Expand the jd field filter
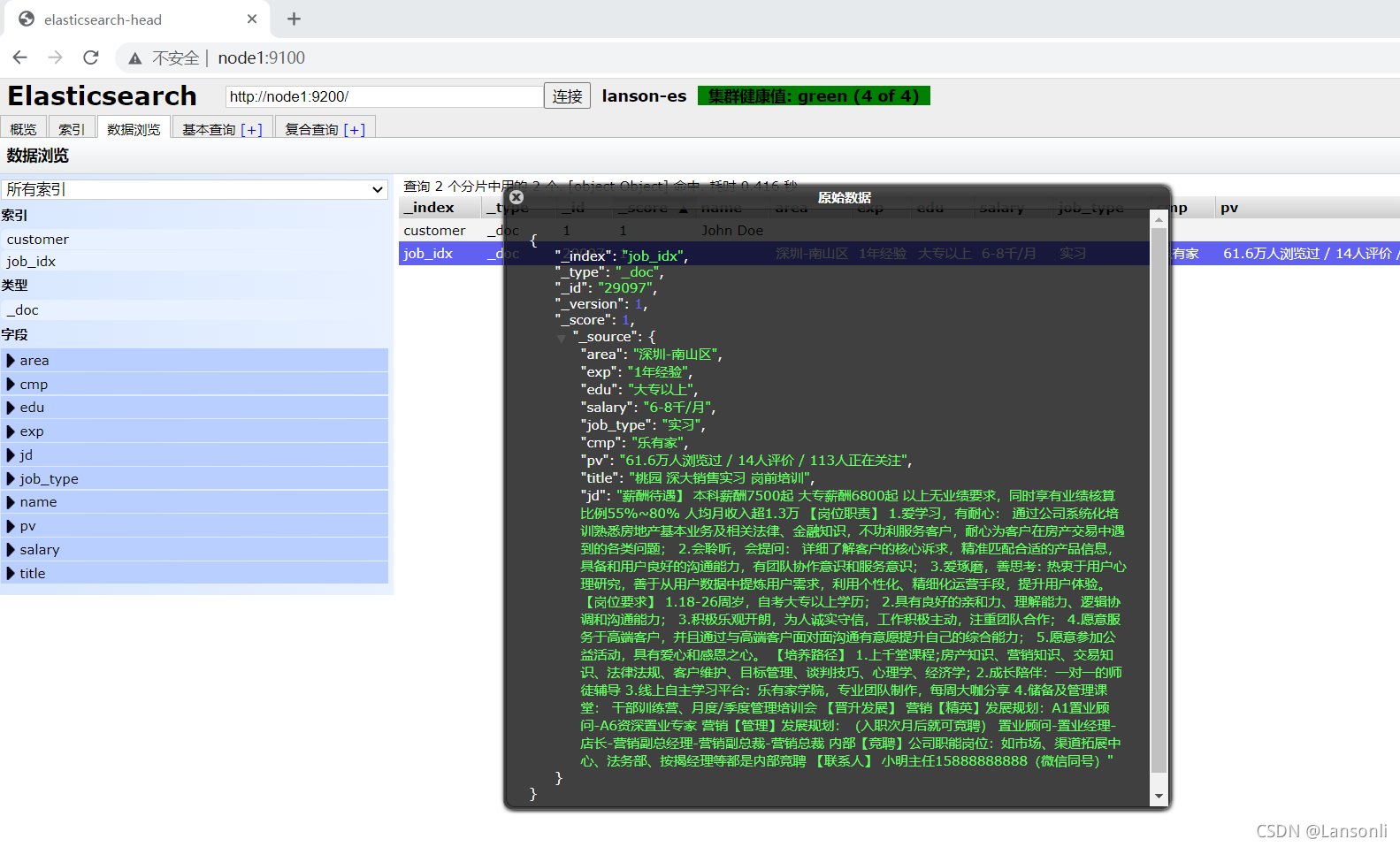 tap(11, 454)
